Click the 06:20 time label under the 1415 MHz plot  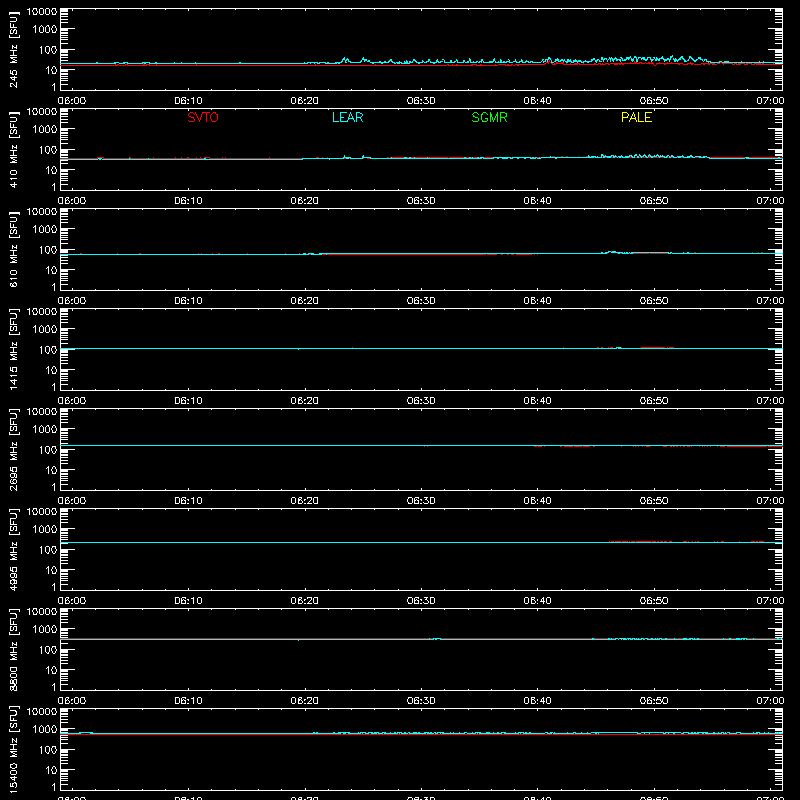point(305,401)
